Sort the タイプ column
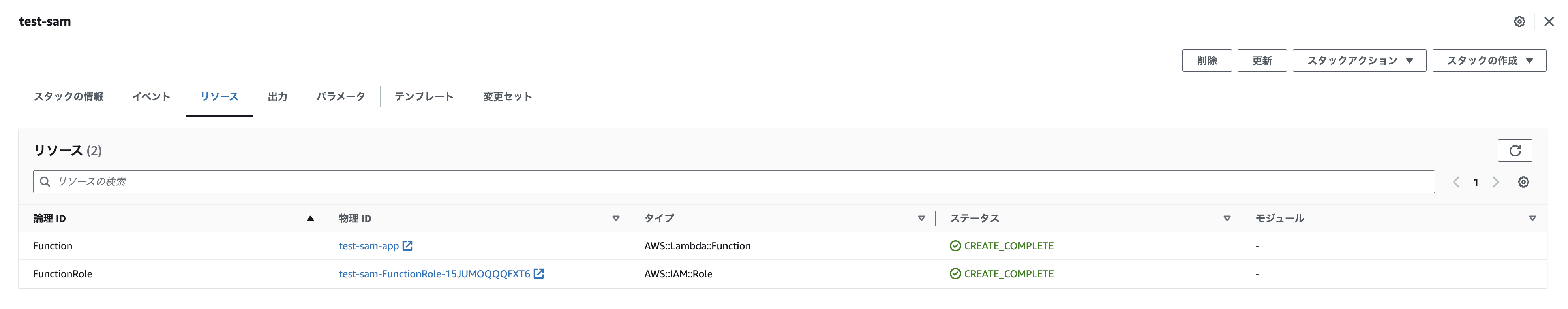 point(921,218)
